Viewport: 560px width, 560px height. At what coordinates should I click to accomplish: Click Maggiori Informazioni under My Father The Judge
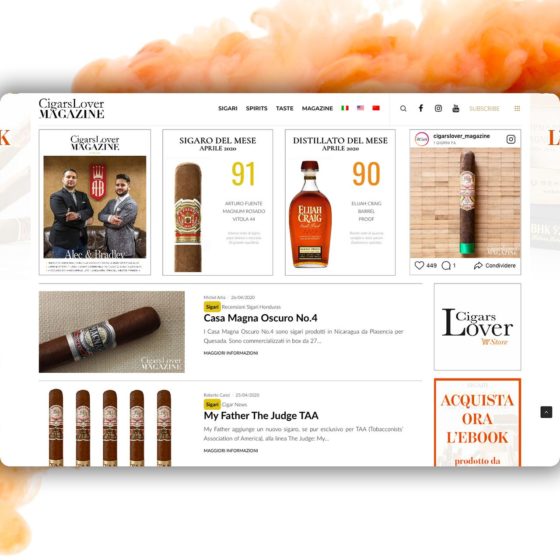point(231,451)
